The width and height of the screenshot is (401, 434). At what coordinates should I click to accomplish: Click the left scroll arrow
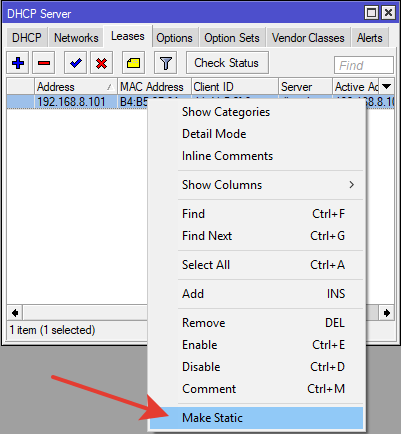(15, 313)
